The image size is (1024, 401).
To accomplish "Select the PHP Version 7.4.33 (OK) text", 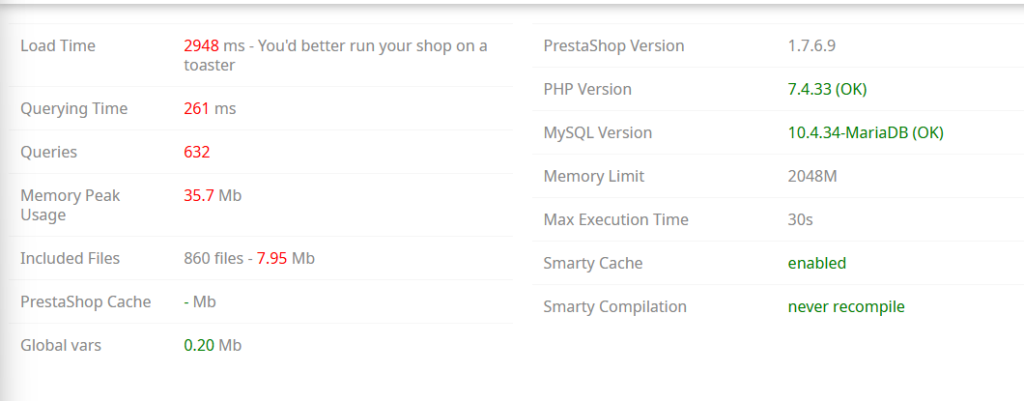I will 827,89.
